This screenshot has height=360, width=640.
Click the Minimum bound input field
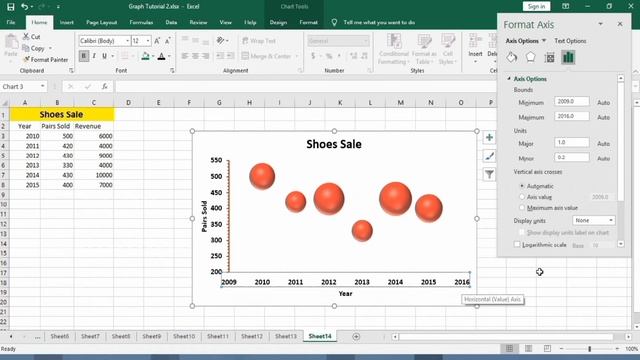coord(571,102)
